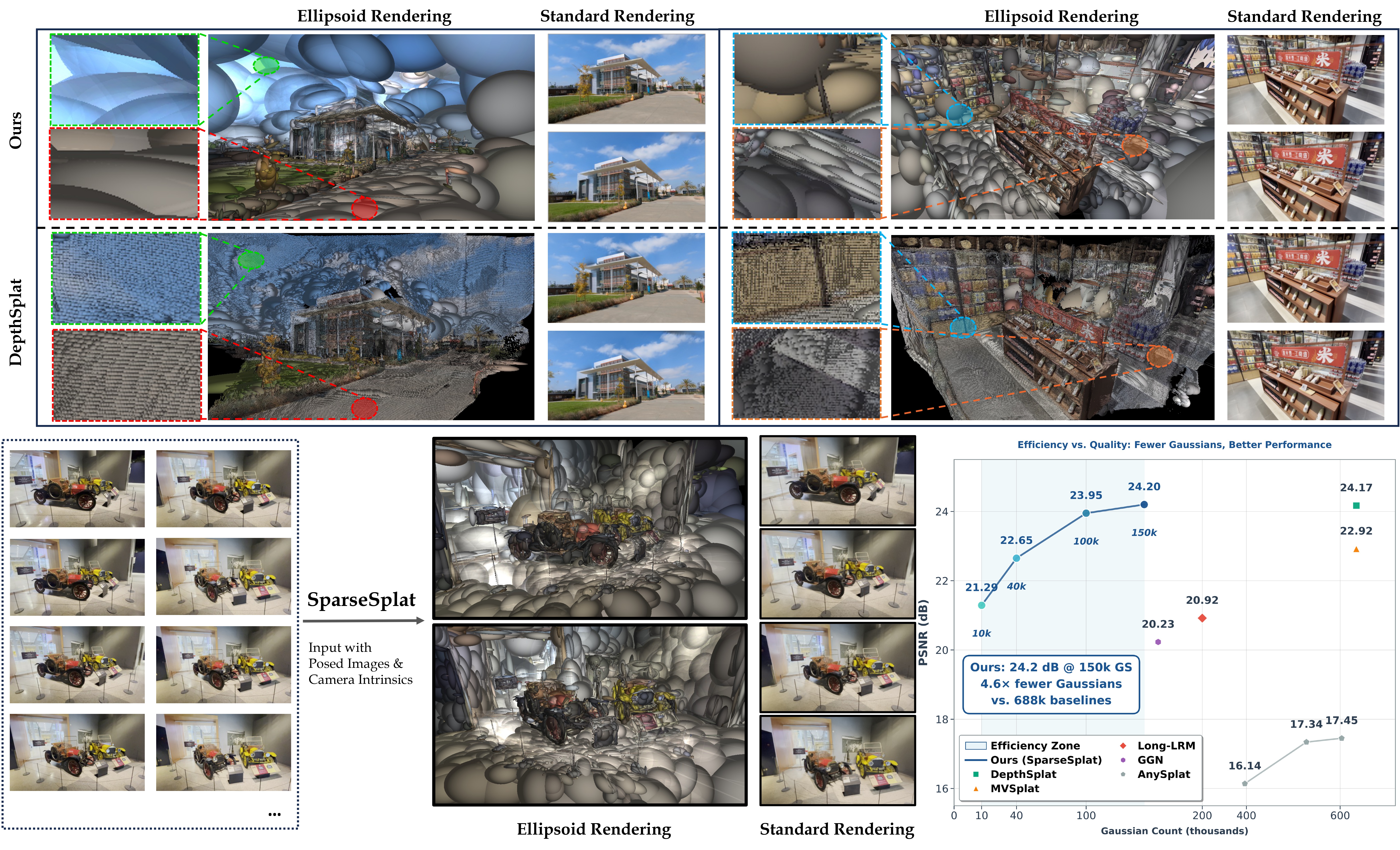Click the Long-LRM red diamond data point
Screen dimensions: 1400x850
(x=1202, y=618)
